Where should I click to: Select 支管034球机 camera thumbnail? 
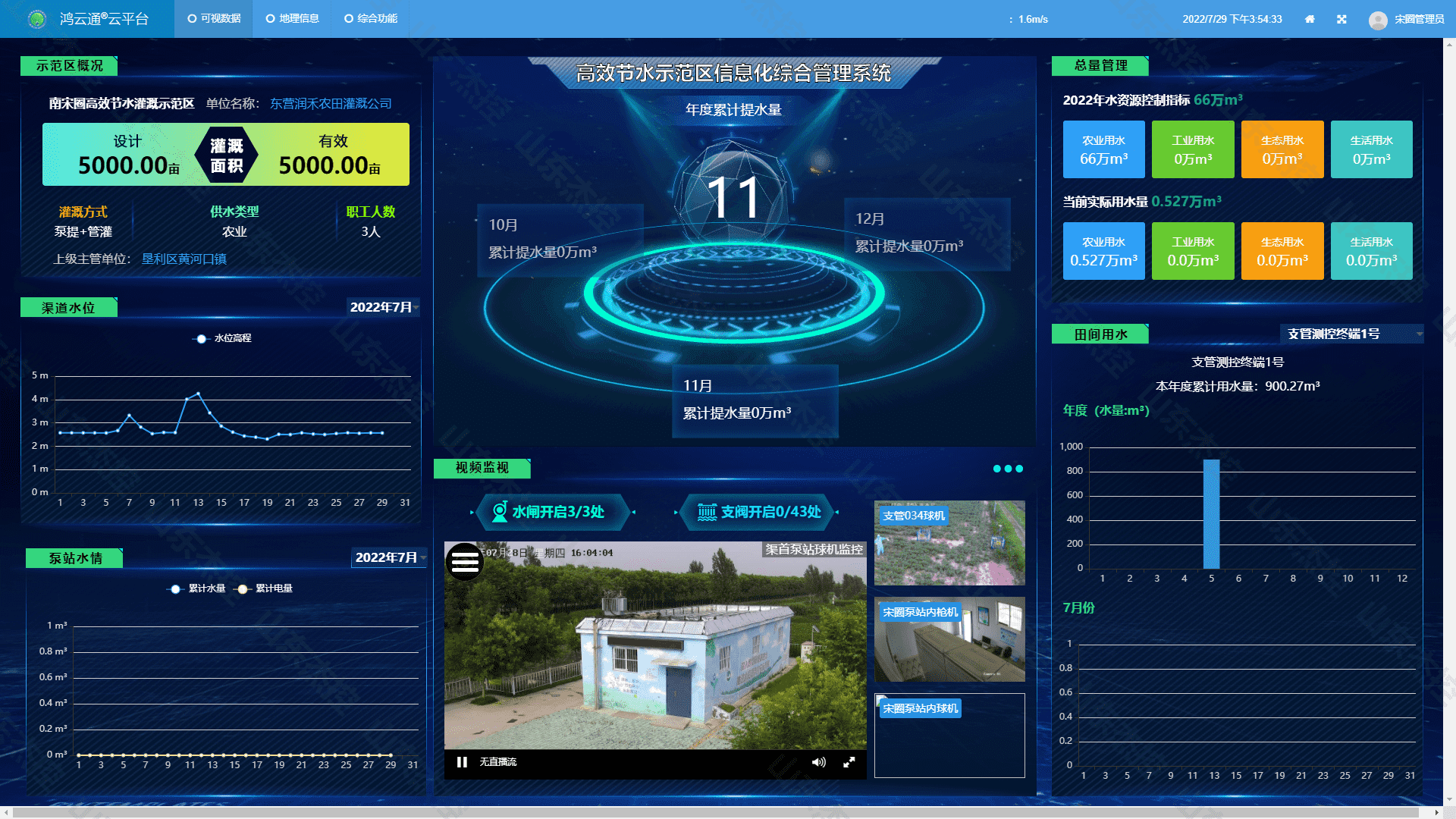pyautogui.click(x=949, y=543)
